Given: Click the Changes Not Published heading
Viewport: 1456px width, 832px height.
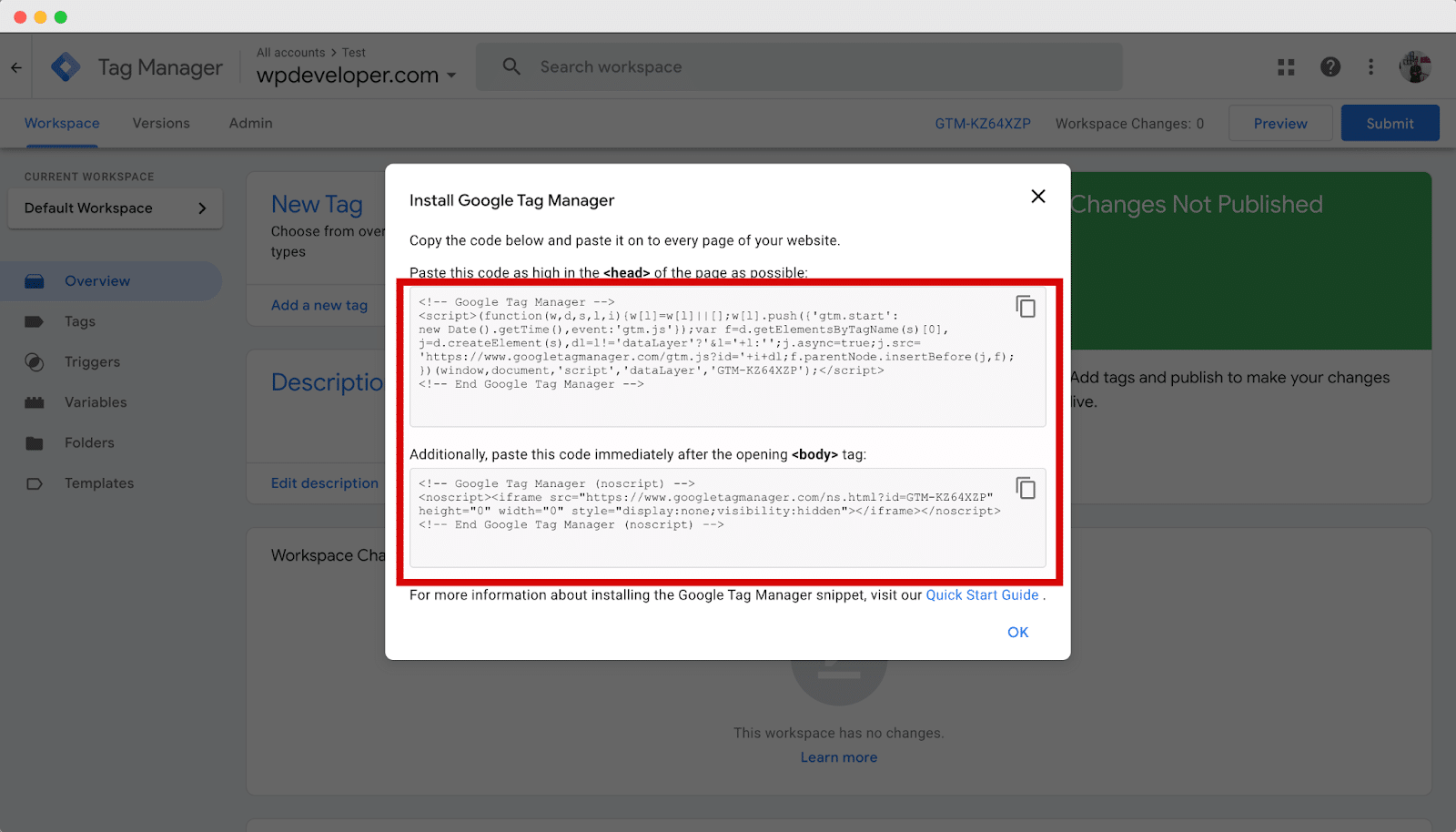Looking at the screenshot, I should pyautogui.click(x=1197, y=205).
